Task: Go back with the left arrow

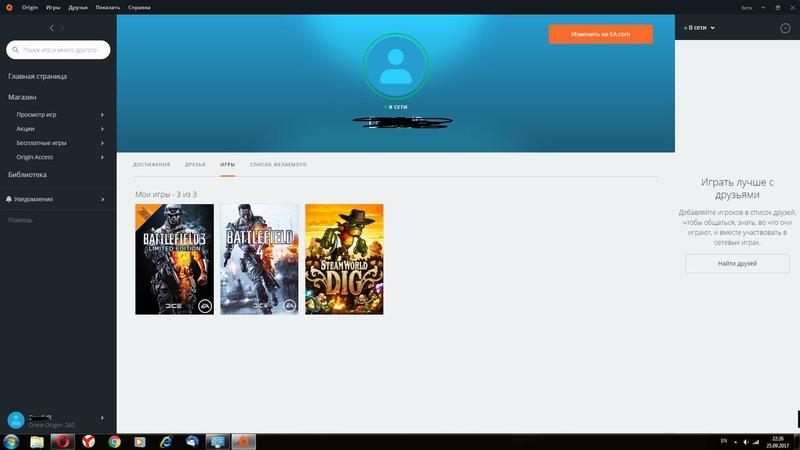Action: click(52, 28)
